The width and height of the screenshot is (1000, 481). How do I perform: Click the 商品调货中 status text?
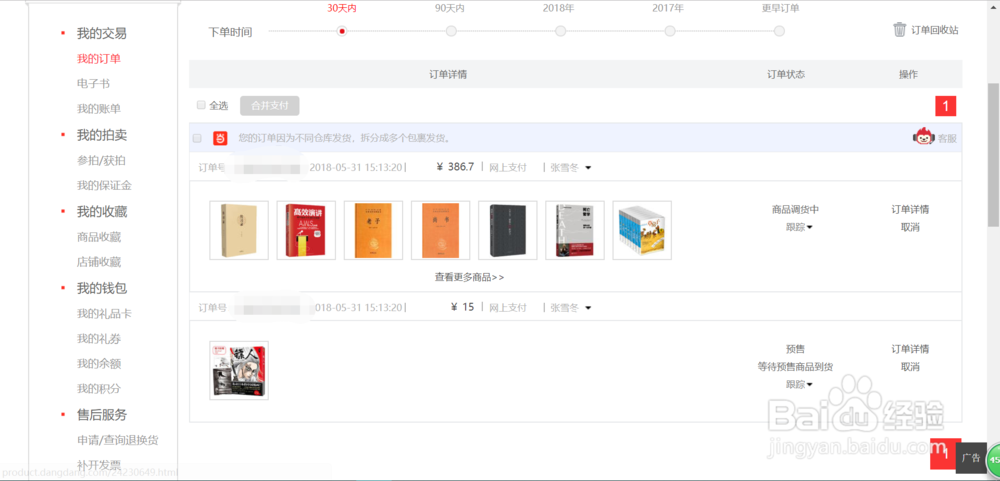click(795, 209)
